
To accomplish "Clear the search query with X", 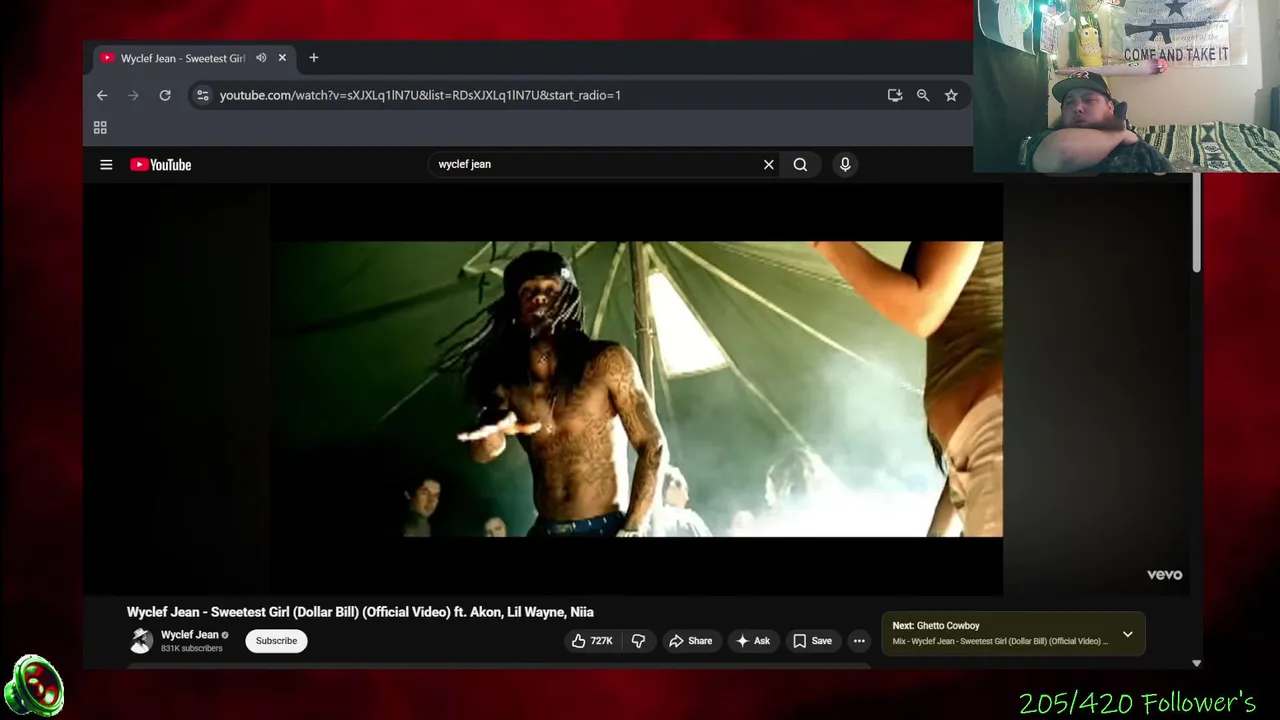I will point(769,165).
